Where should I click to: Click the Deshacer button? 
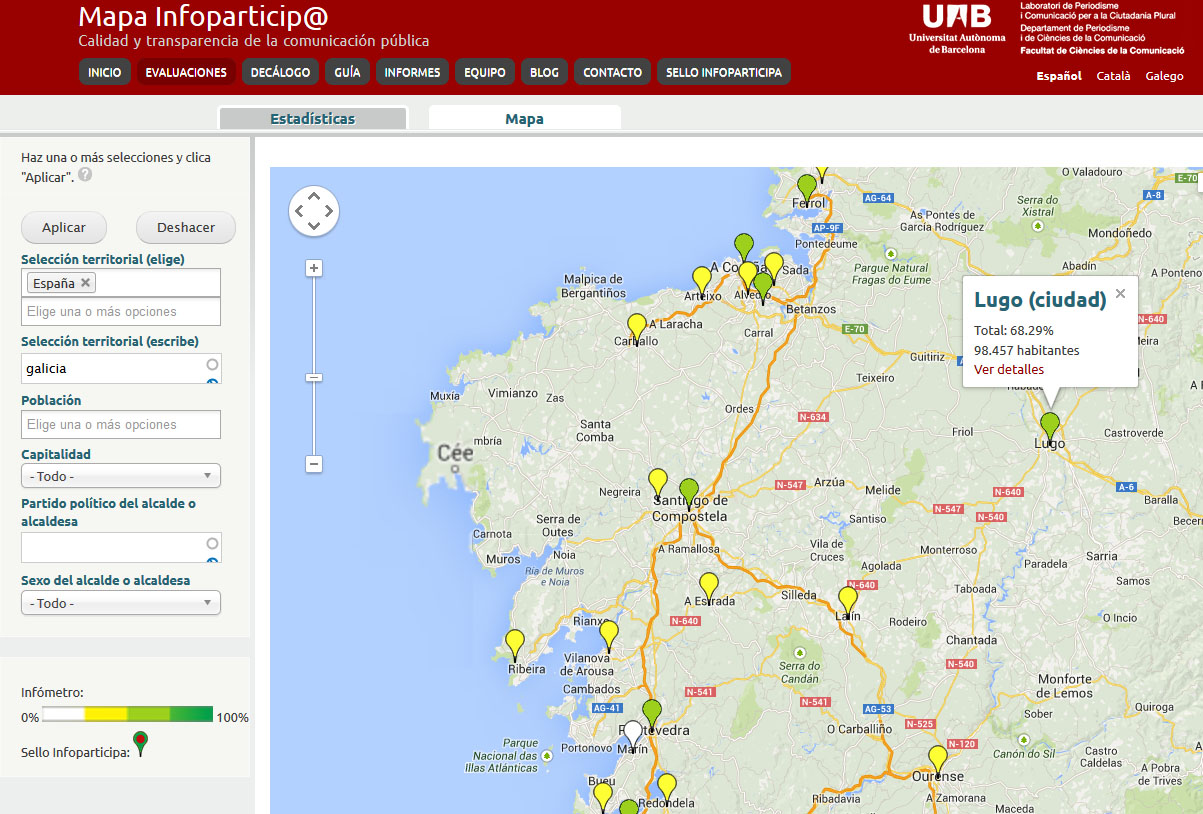coord(186,227)
